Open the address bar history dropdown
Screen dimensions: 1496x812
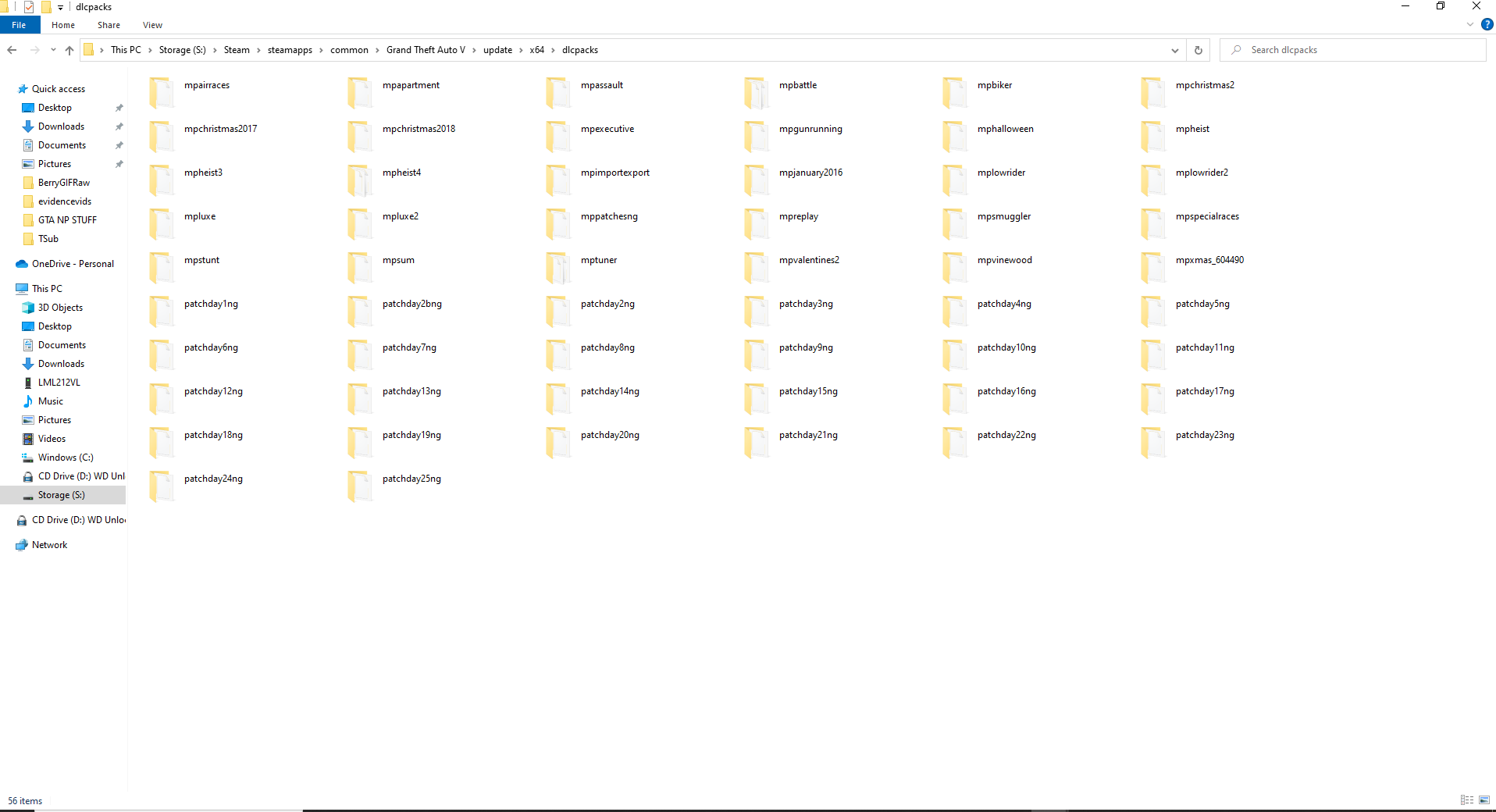pyautogui.click(x=1175, y=50)
